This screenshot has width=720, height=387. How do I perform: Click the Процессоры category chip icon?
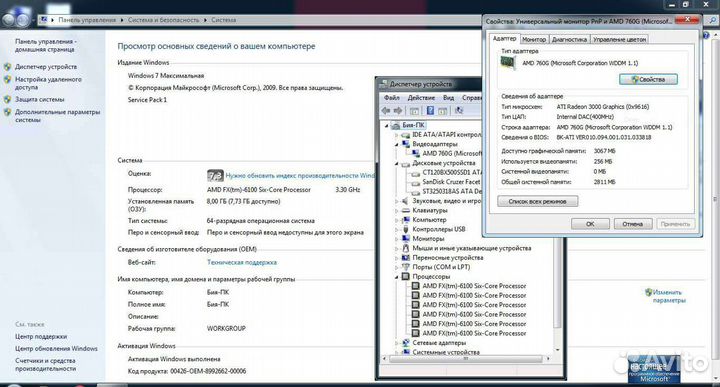(x=405, y=276)
